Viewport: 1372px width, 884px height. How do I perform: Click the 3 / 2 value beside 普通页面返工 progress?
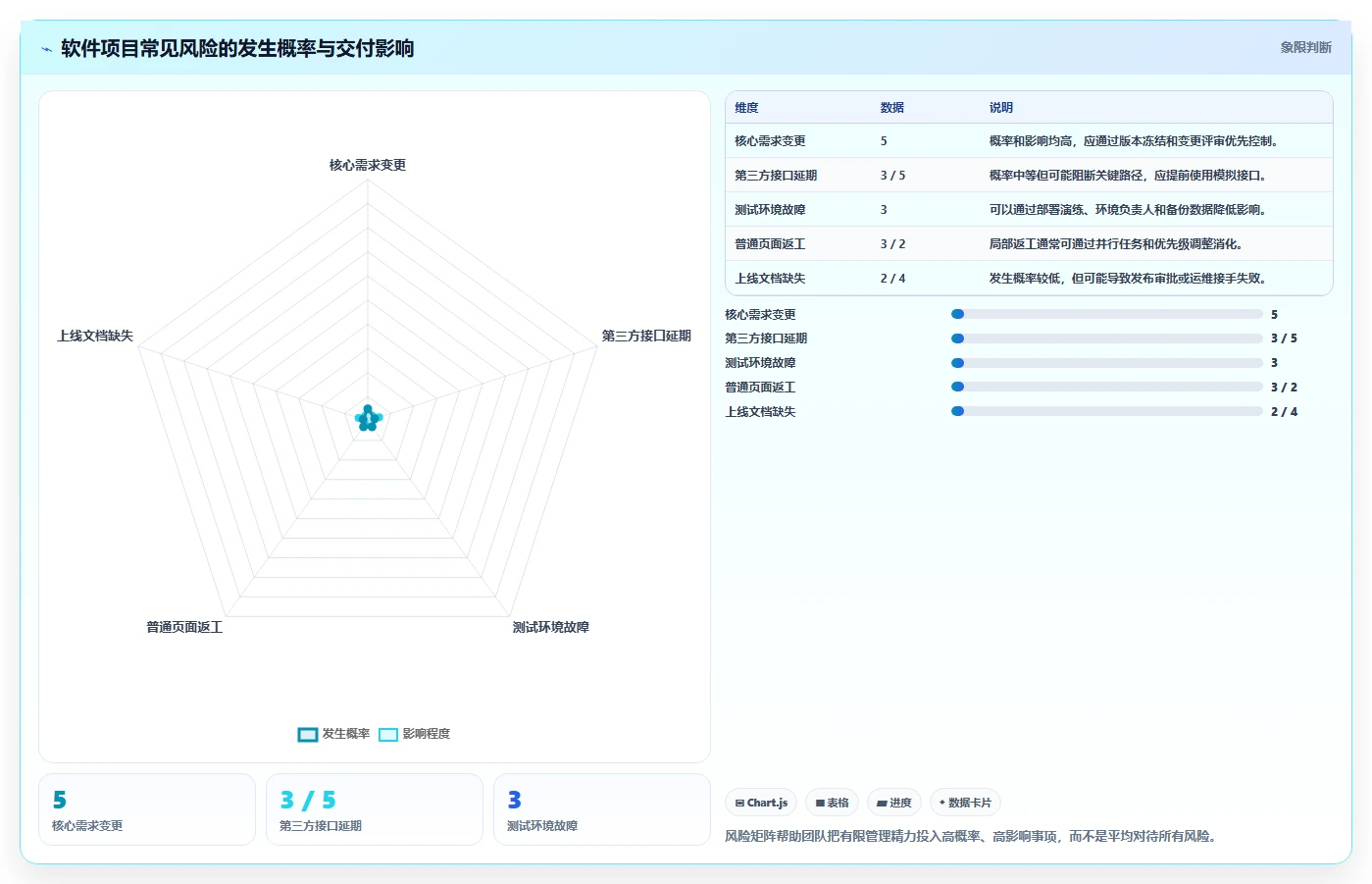pyautogui.click(x=1284, y=388)
